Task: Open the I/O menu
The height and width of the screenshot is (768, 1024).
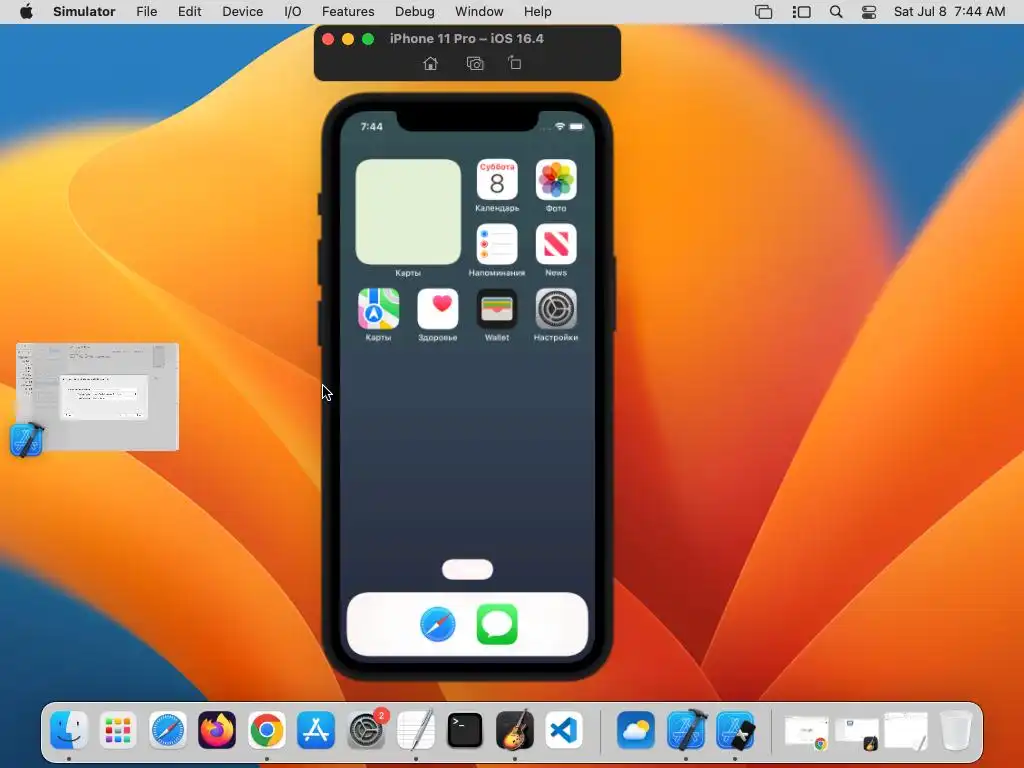Action: click(x=293, y=12)
